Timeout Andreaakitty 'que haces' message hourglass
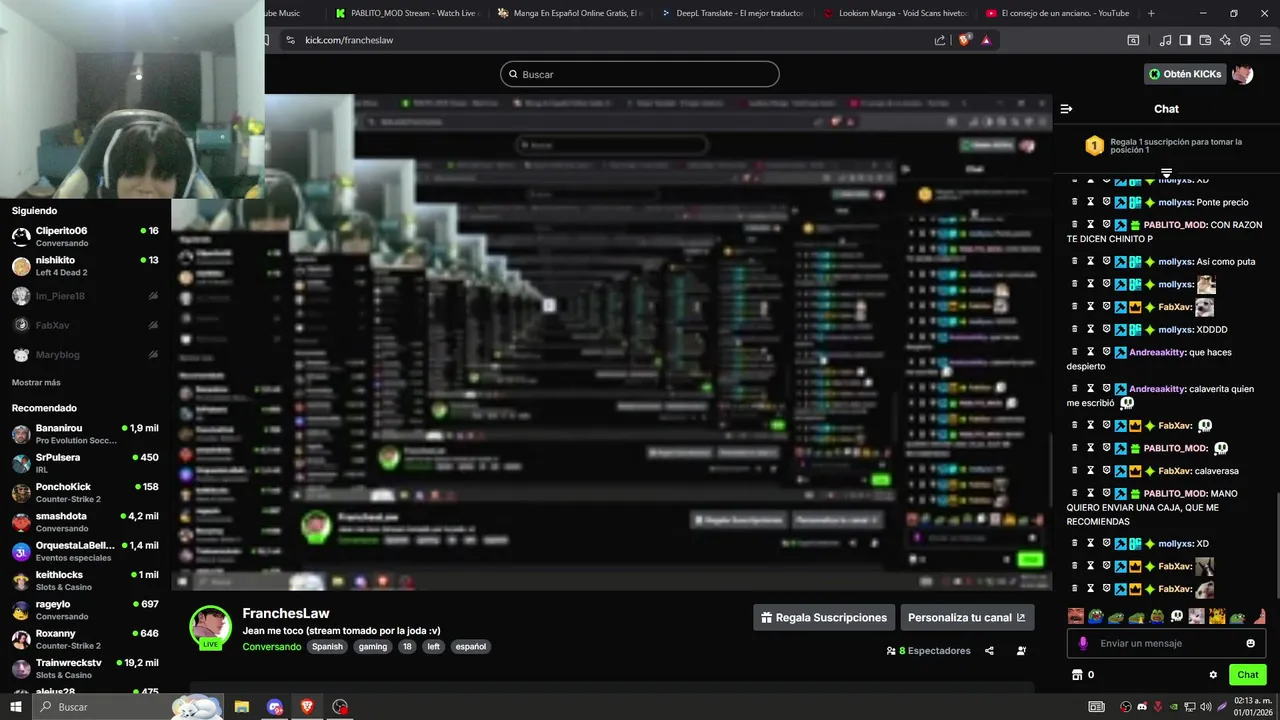The image size is (1280, 720). click(1091, 352)
